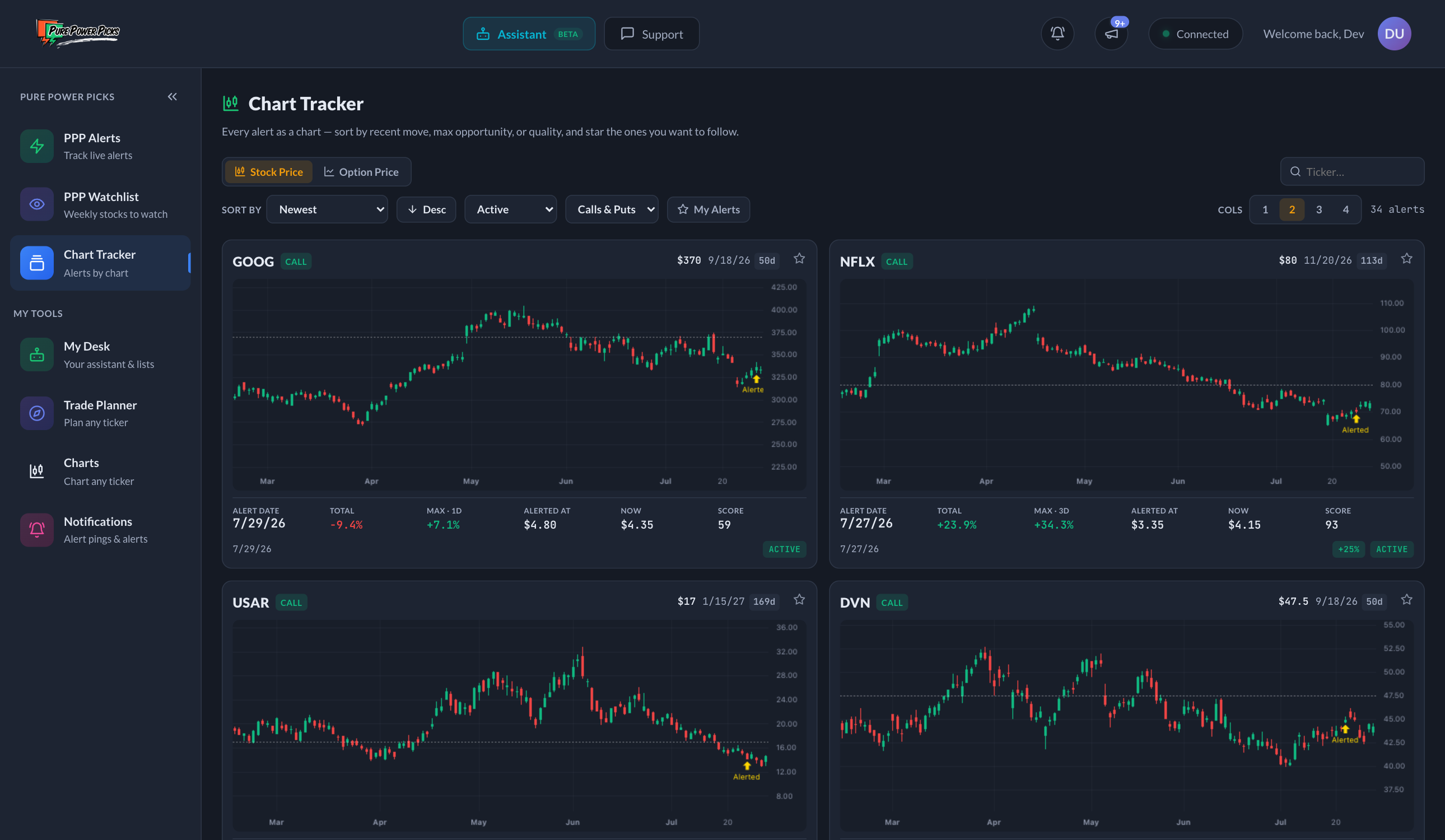Click the Notifications bell sidebar icon

37,529
